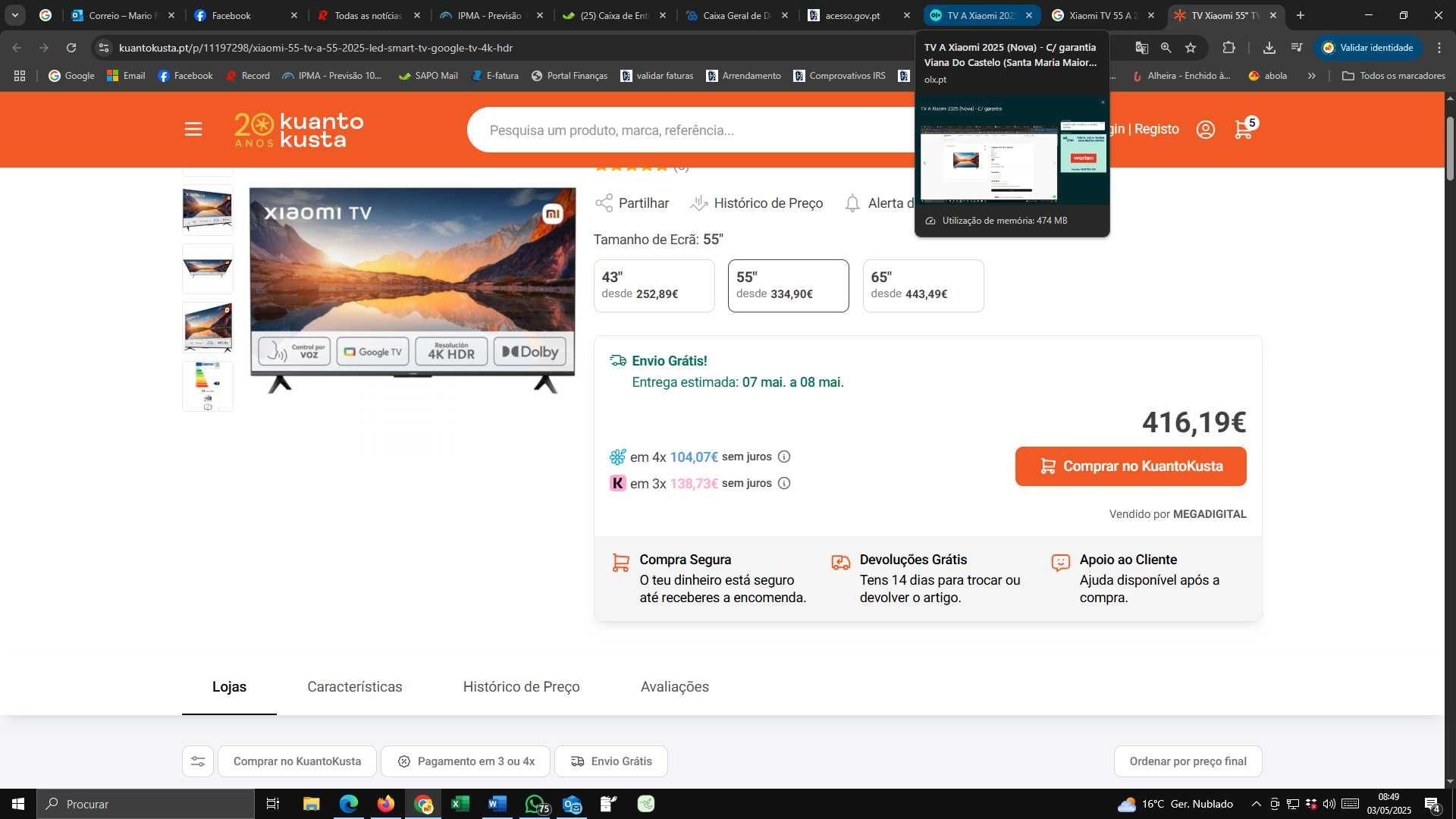
Task: Open Firefox from the taskbar
Action: [386, 804]
